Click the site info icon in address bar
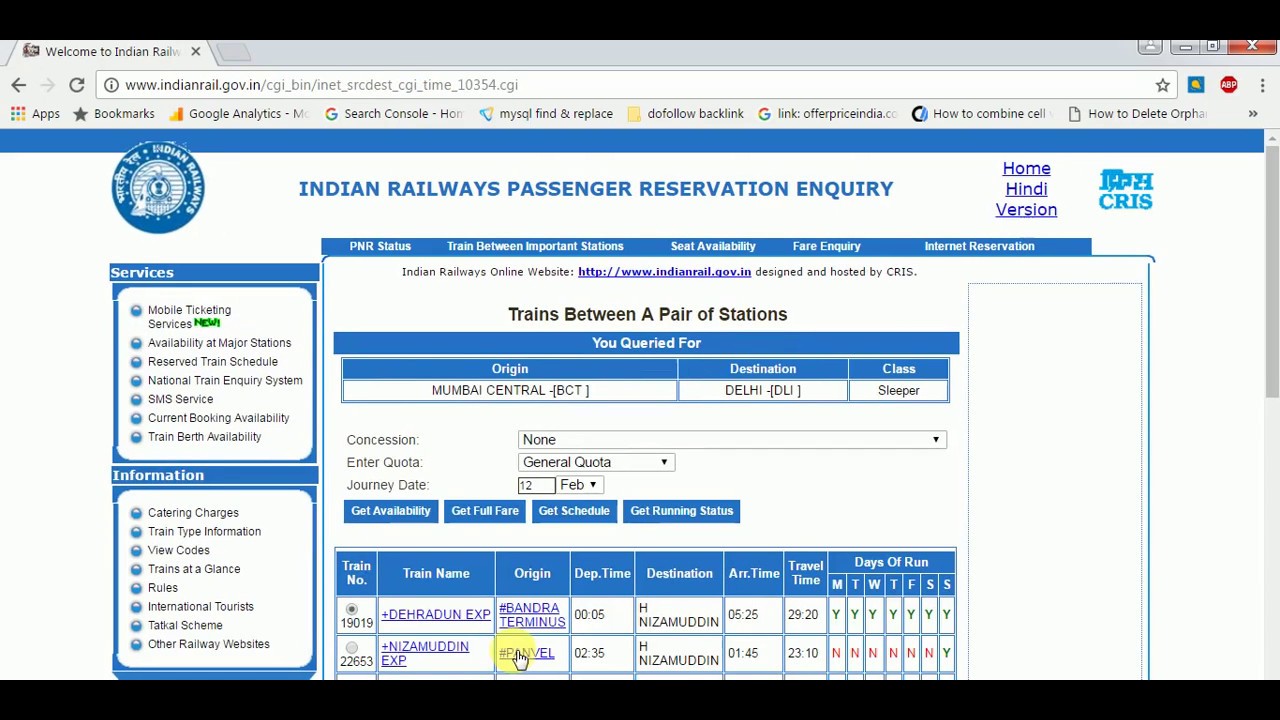1280x720 pixels. coord(111,85)
